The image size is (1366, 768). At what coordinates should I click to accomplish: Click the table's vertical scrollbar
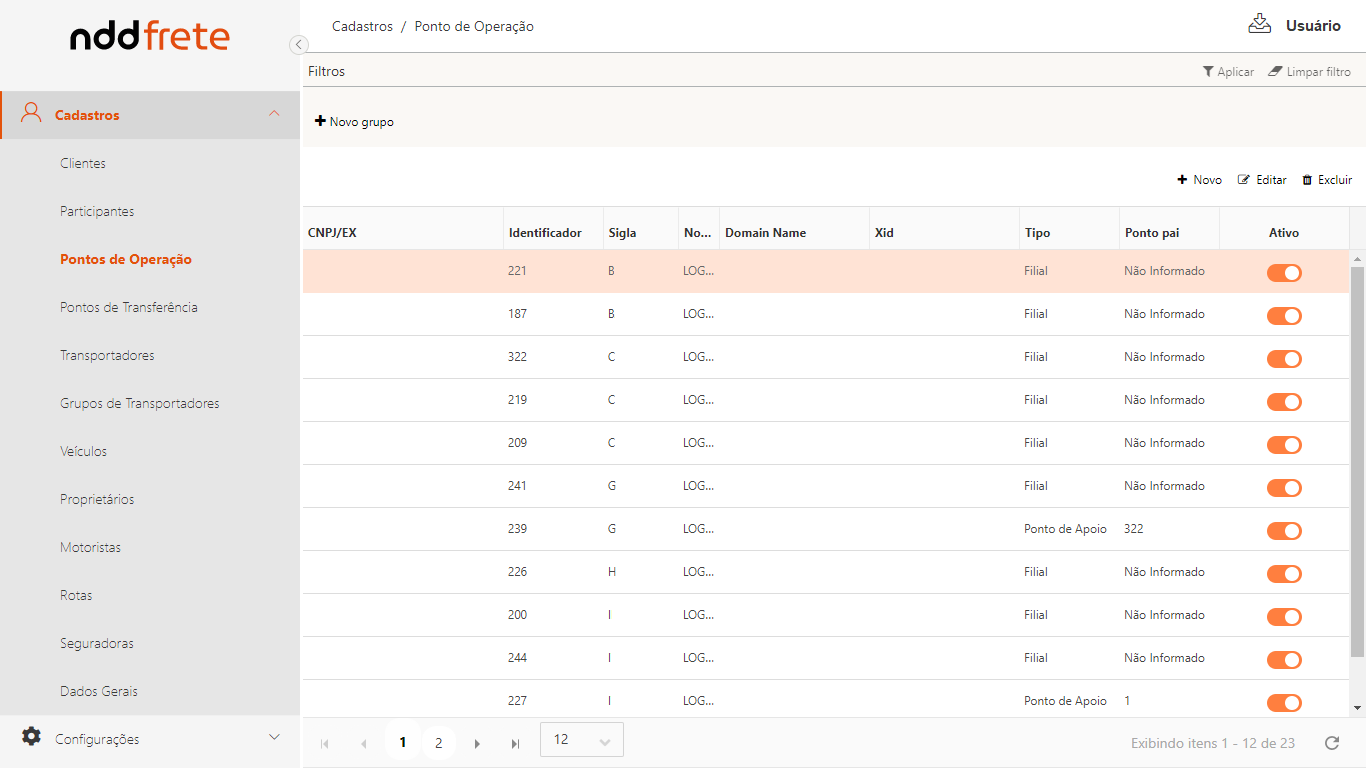1357,460
